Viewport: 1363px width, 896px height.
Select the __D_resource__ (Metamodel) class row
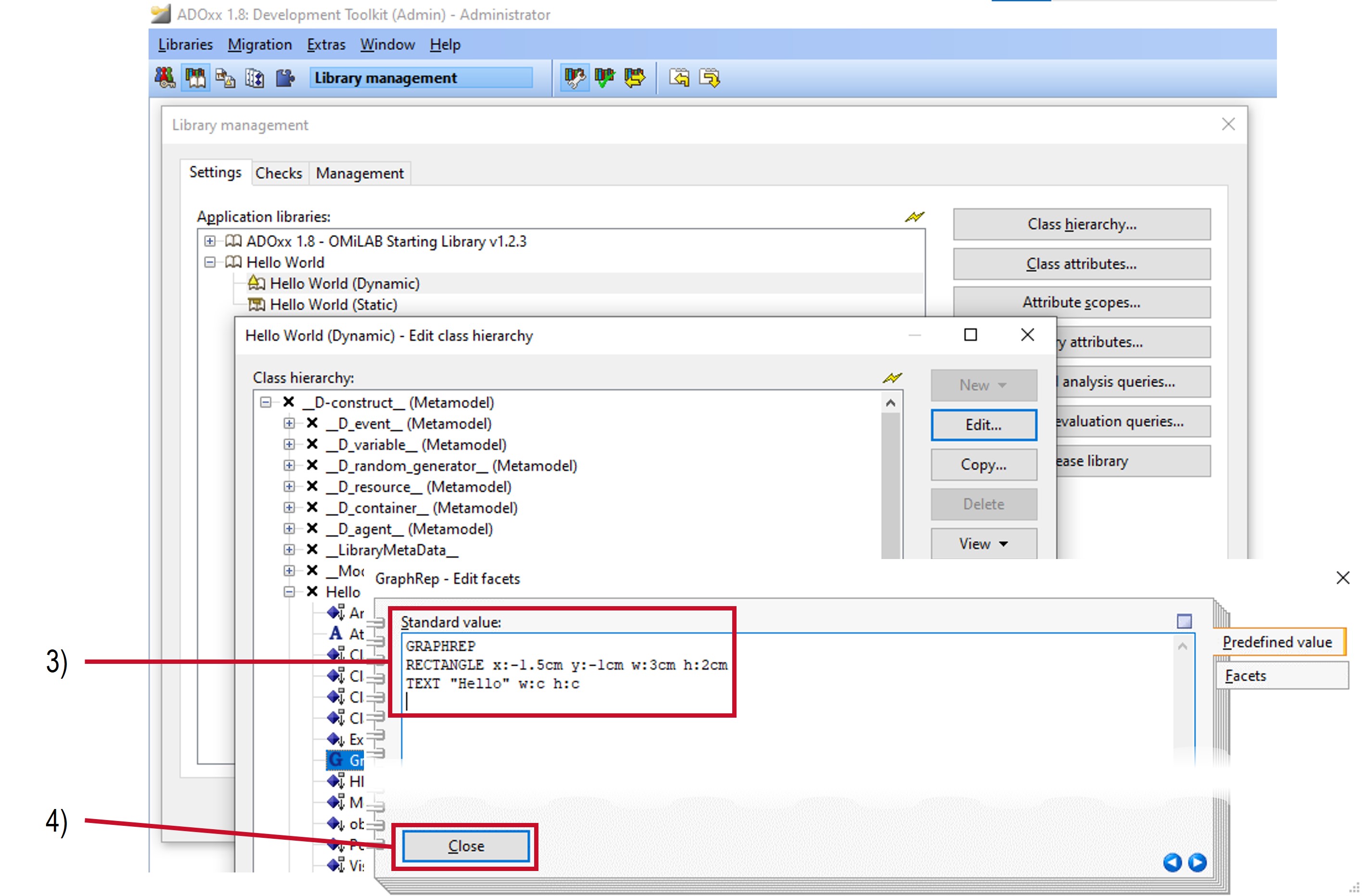pos(418,486)
